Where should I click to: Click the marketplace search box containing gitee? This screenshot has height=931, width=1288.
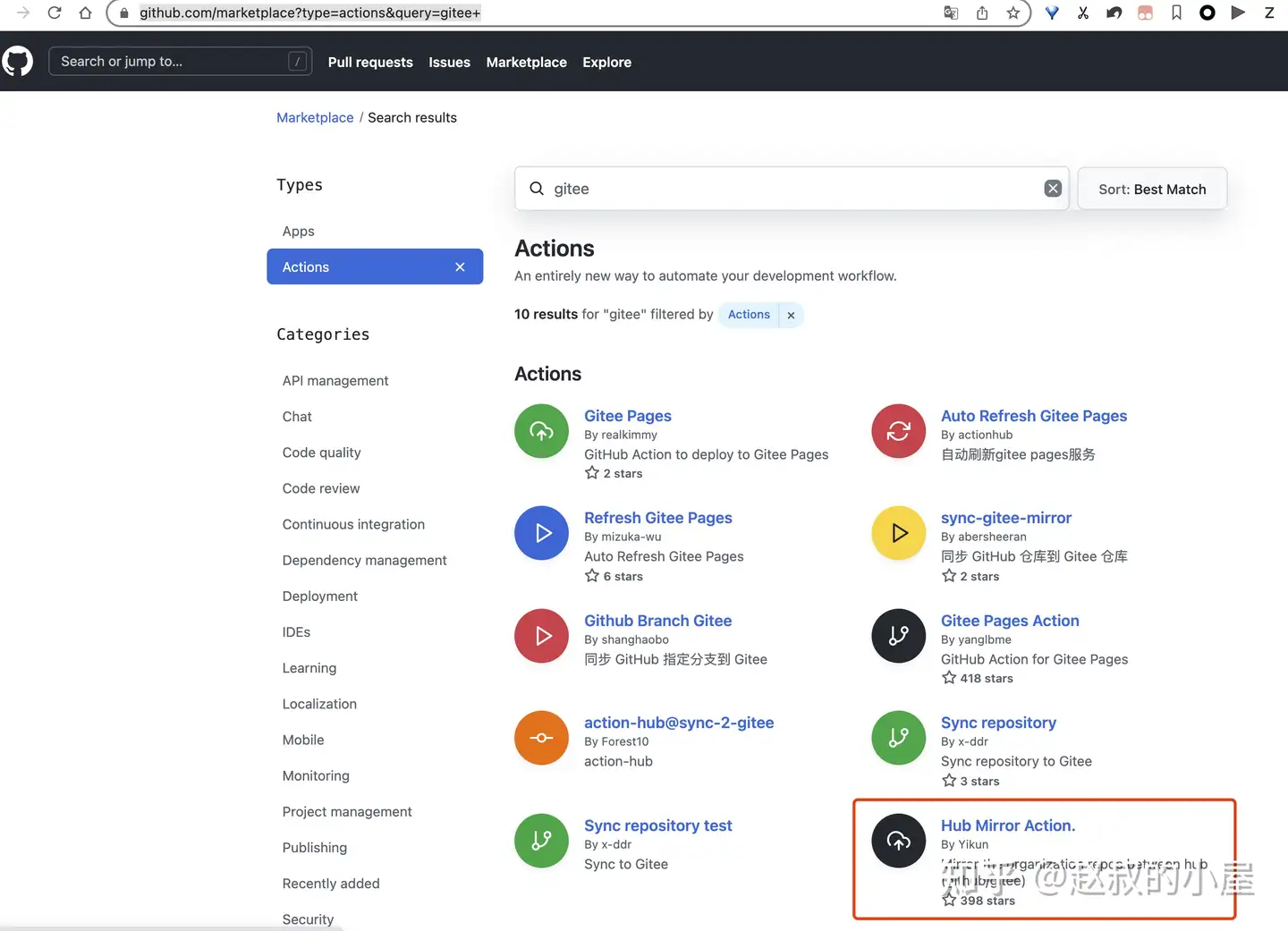coord(792,189)
